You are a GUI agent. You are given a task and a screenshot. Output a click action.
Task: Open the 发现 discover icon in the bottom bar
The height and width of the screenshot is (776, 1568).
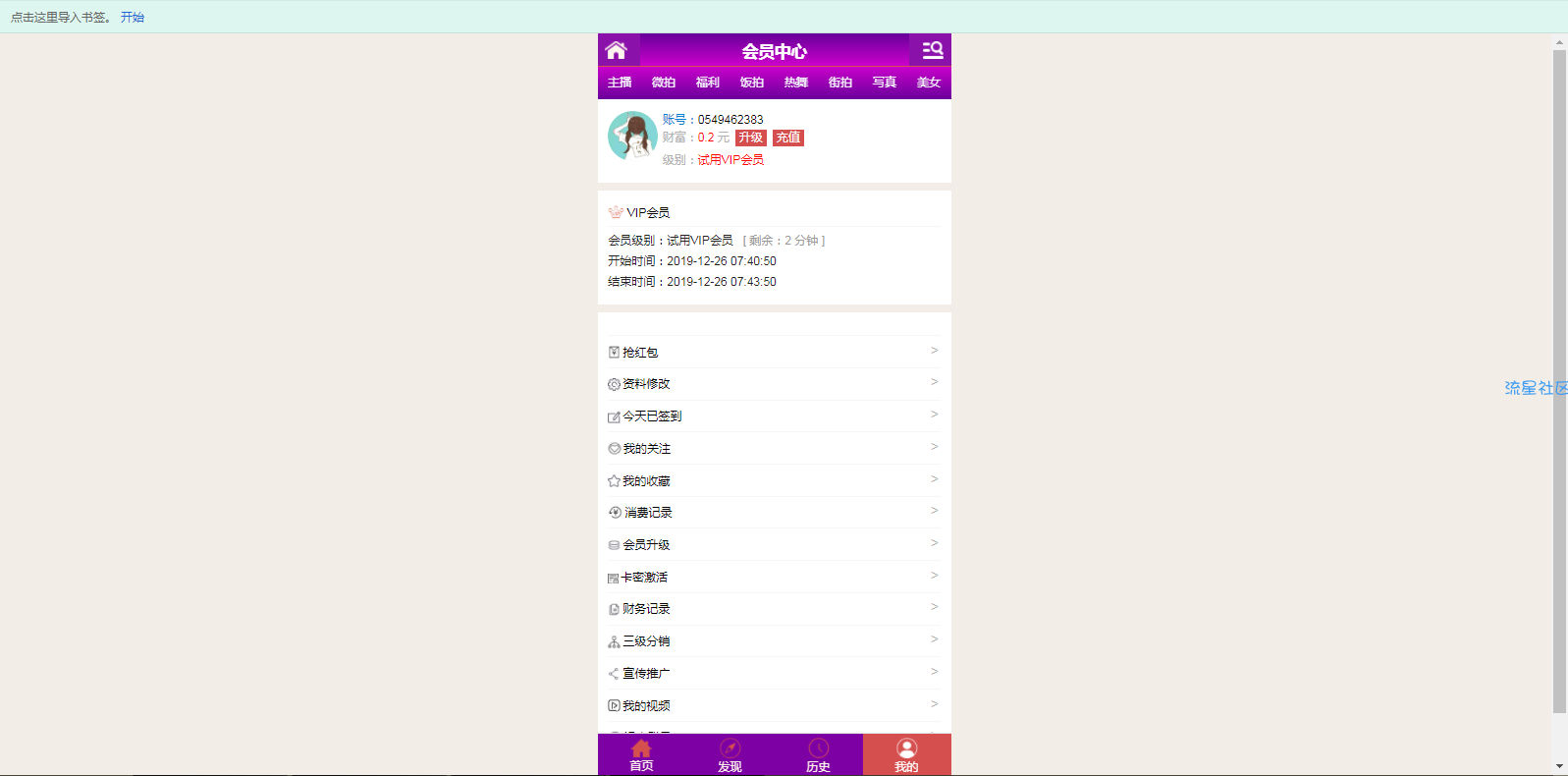tap(730, 748)
